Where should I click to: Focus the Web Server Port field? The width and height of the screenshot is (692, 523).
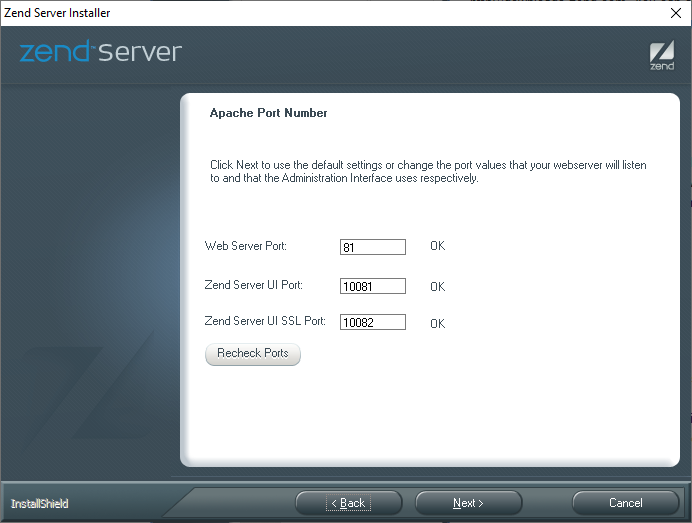372,247
